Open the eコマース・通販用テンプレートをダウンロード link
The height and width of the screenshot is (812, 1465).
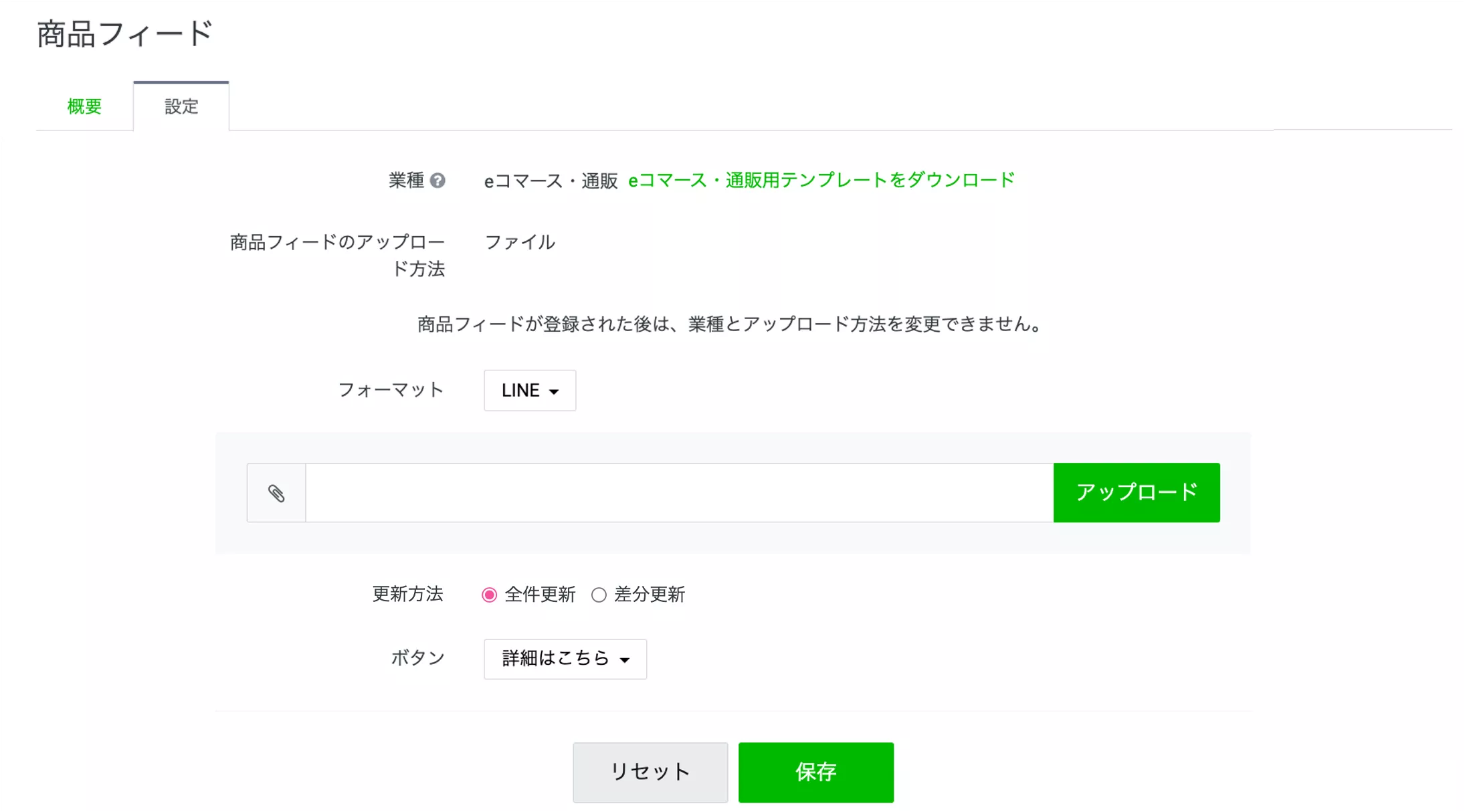821,180
